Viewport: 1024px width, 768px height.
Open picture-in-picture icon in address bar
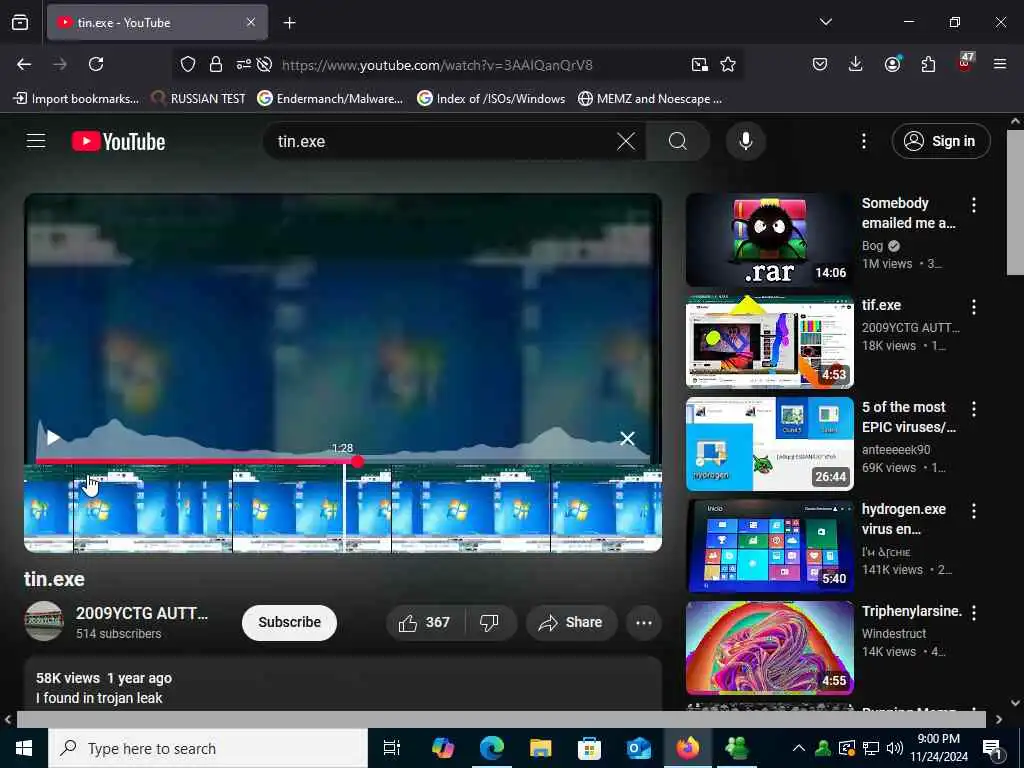(x=699, y=64)
